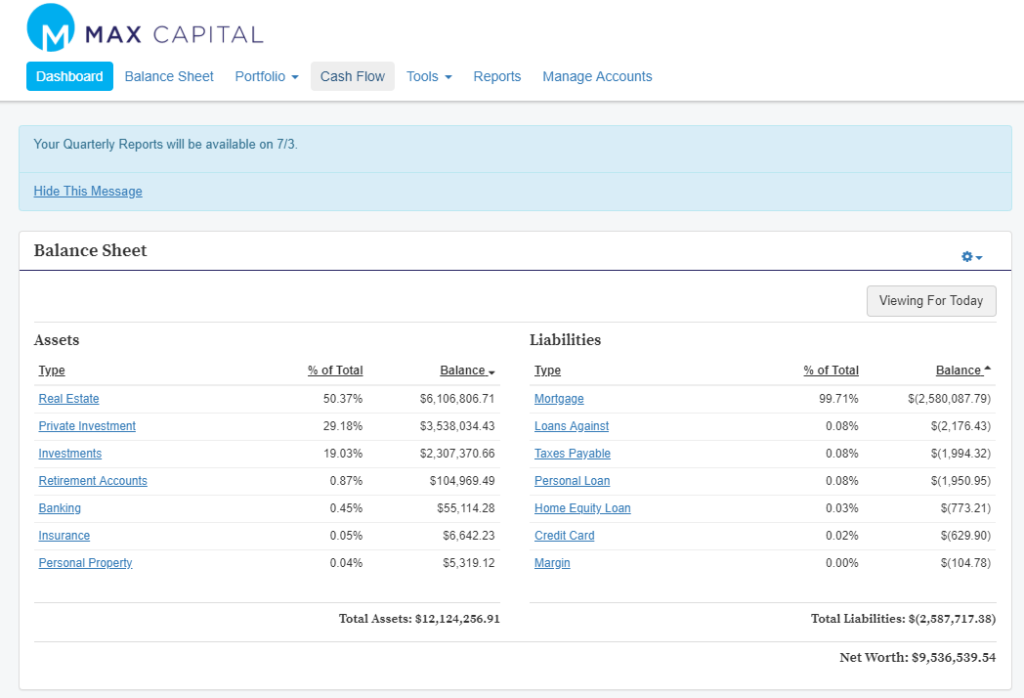
Task: Switch to the Cash Flow tab
Action: [352, 76]
